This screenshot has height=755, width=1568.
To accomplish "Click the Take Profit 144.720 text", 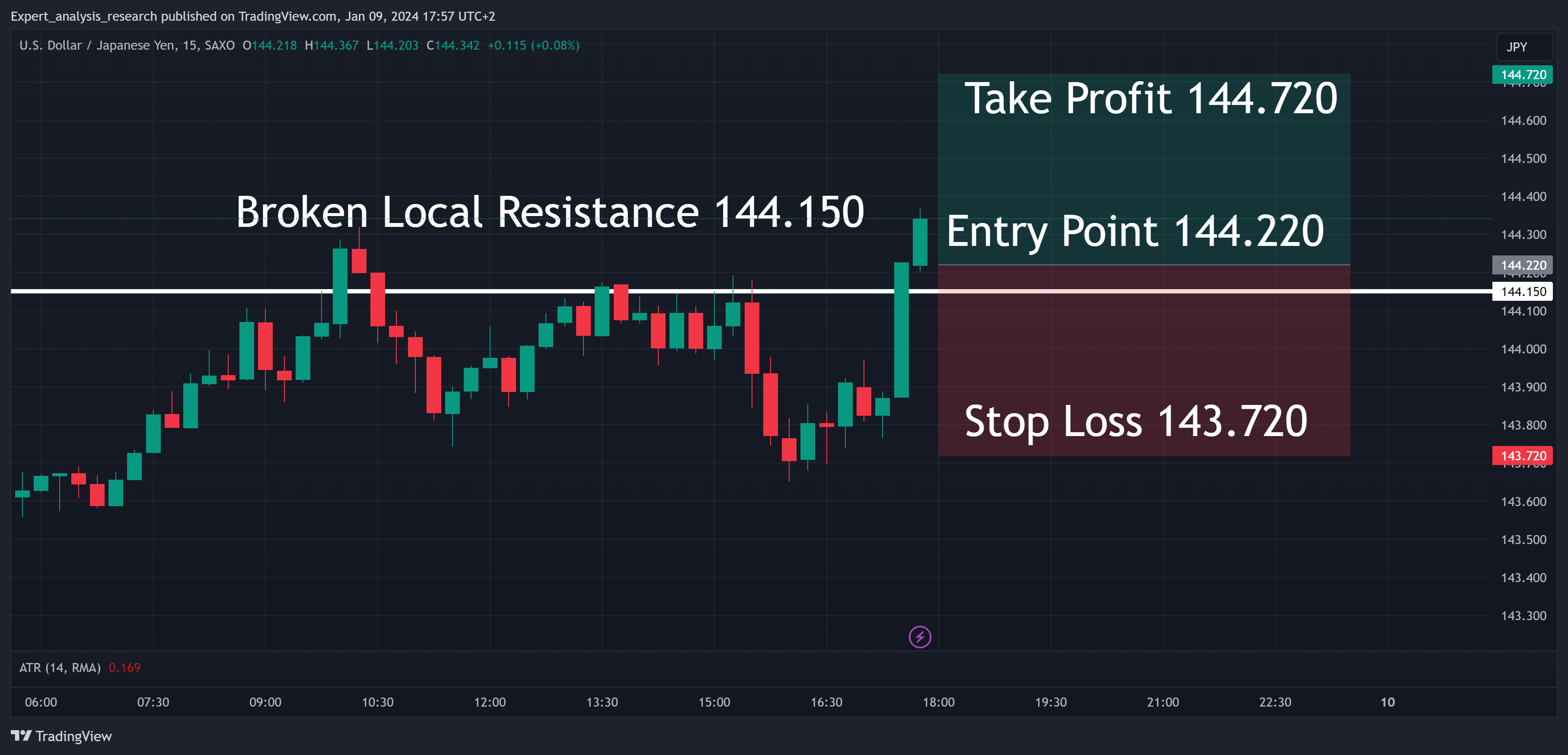I will click(x=1151, y=99).
